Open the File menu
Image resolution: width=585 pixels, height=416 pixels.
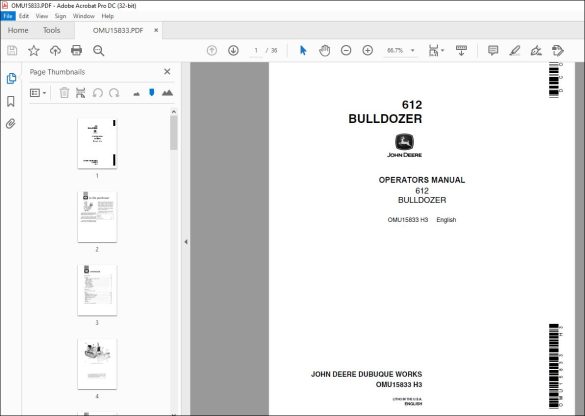click(8, 16)
